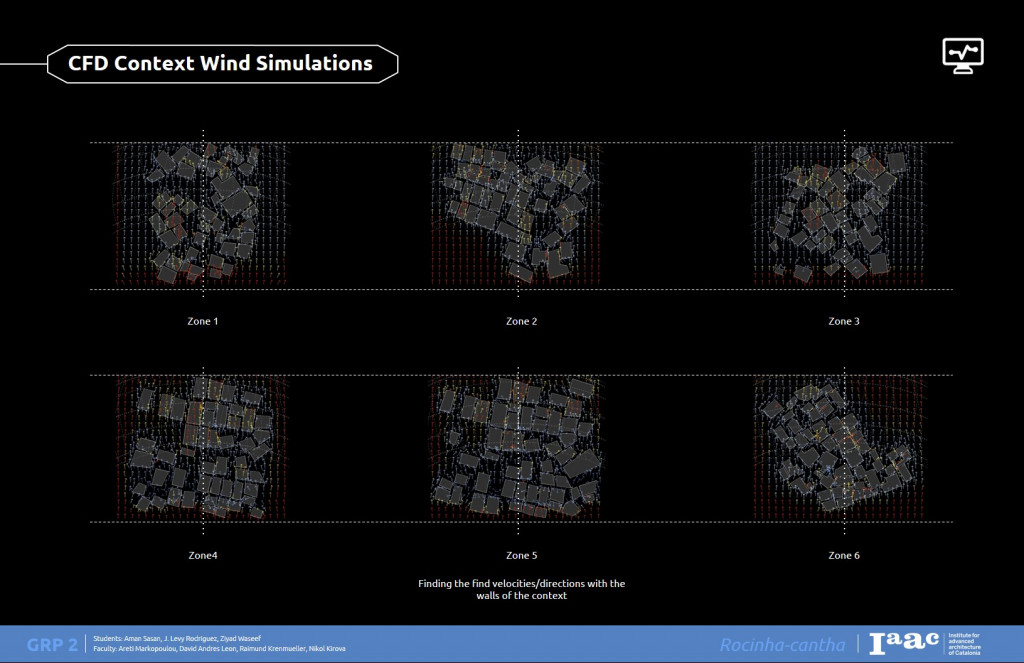Click the Zone 1 caption label

202,322
